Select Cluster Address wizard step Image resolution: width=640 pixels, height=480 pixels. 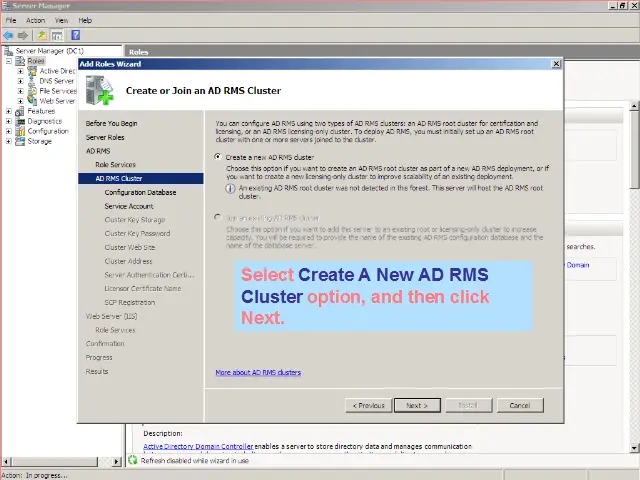[128, 261]
